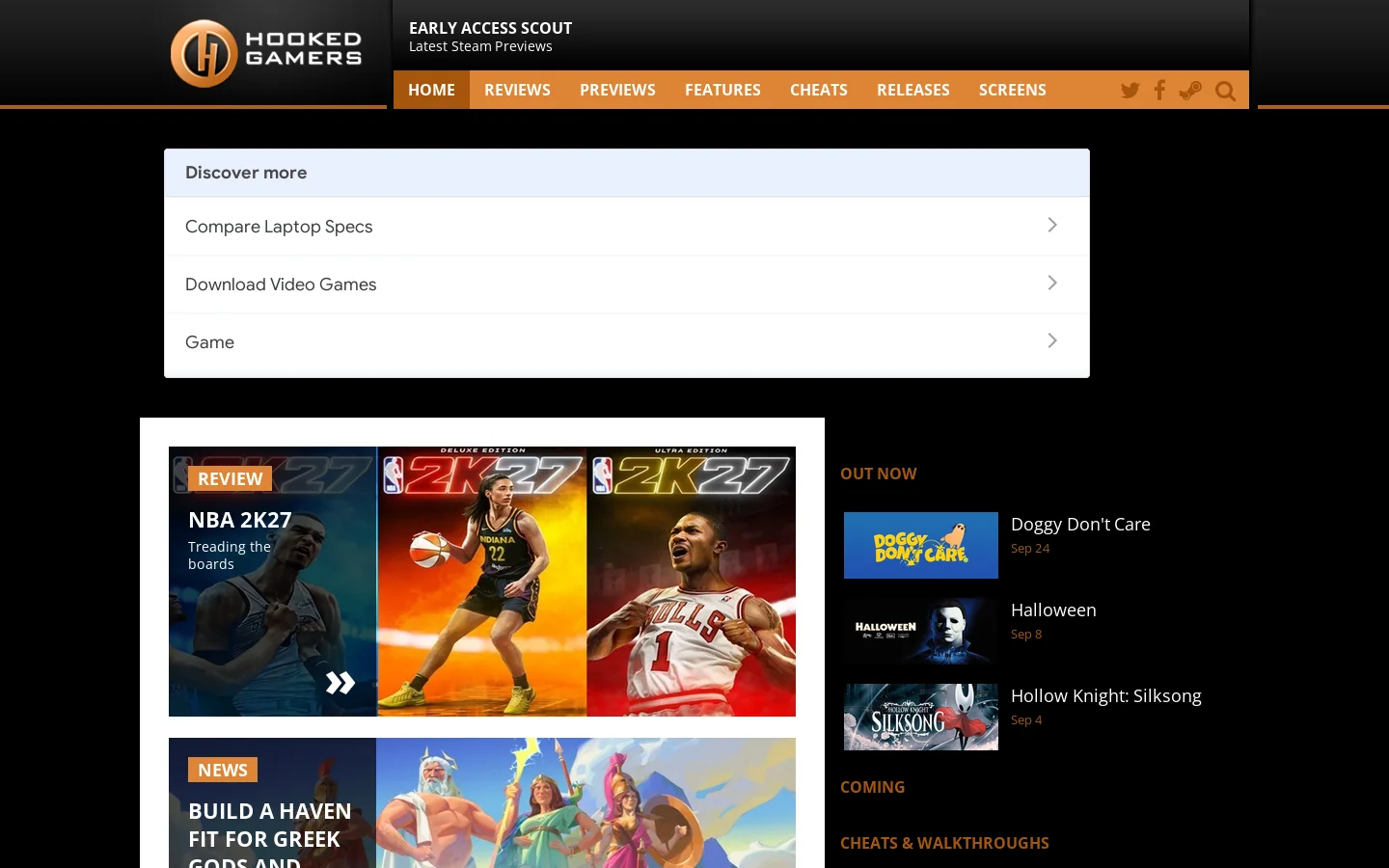Click the Hooked Gamers logo
The width and height of the screenshot is (1389, 868).
coord(266,53)
